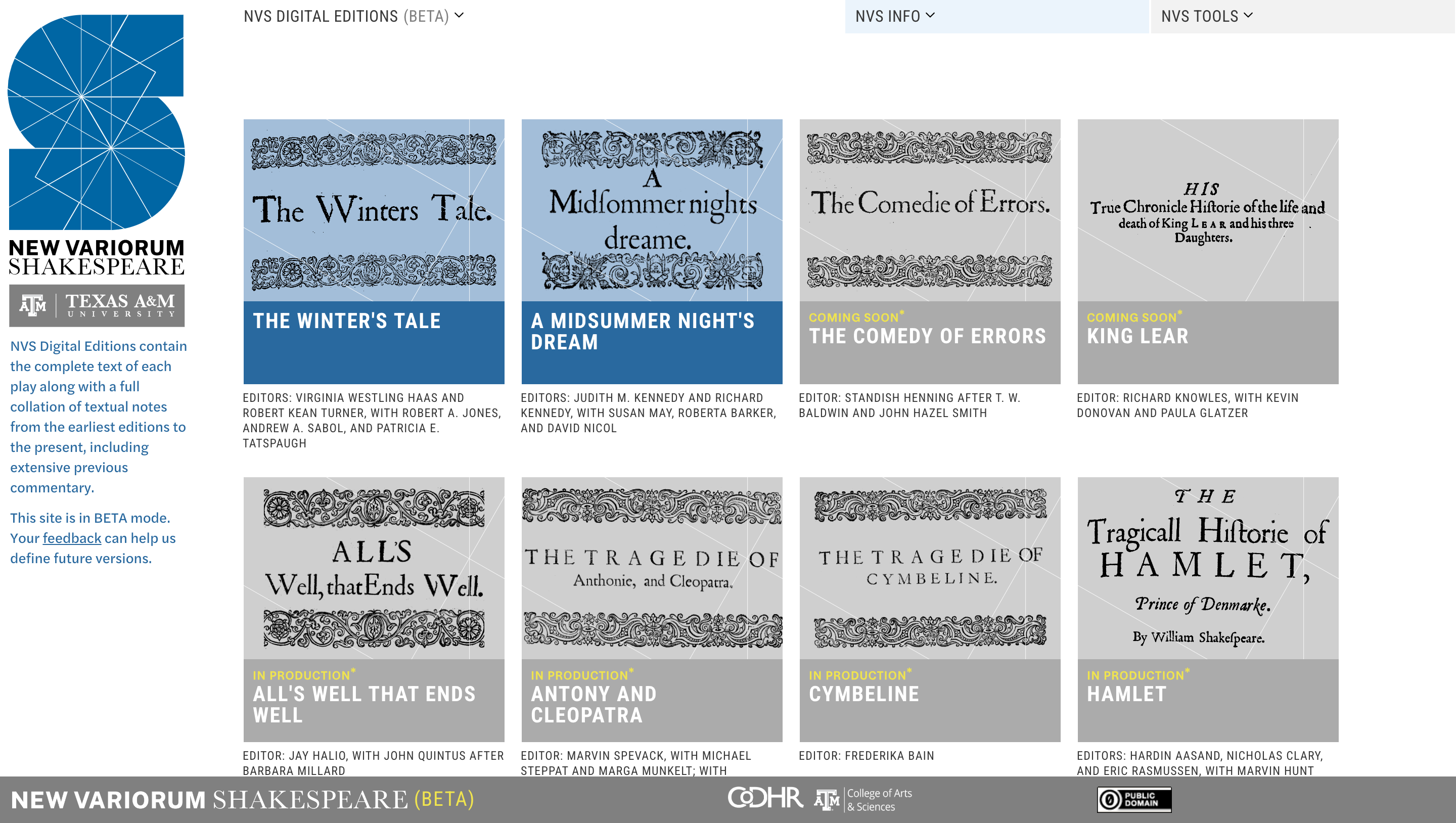Select THE COMEDY OF ERRORS title
The height and width of the screenshot is (823, 1456).
point(928,336)
